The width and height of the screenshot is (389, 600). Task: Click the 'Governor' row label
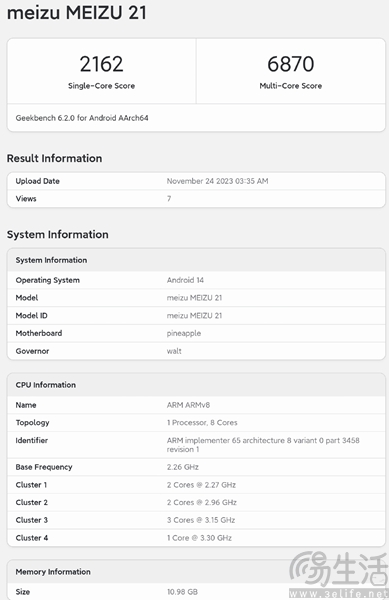(32, 351)
